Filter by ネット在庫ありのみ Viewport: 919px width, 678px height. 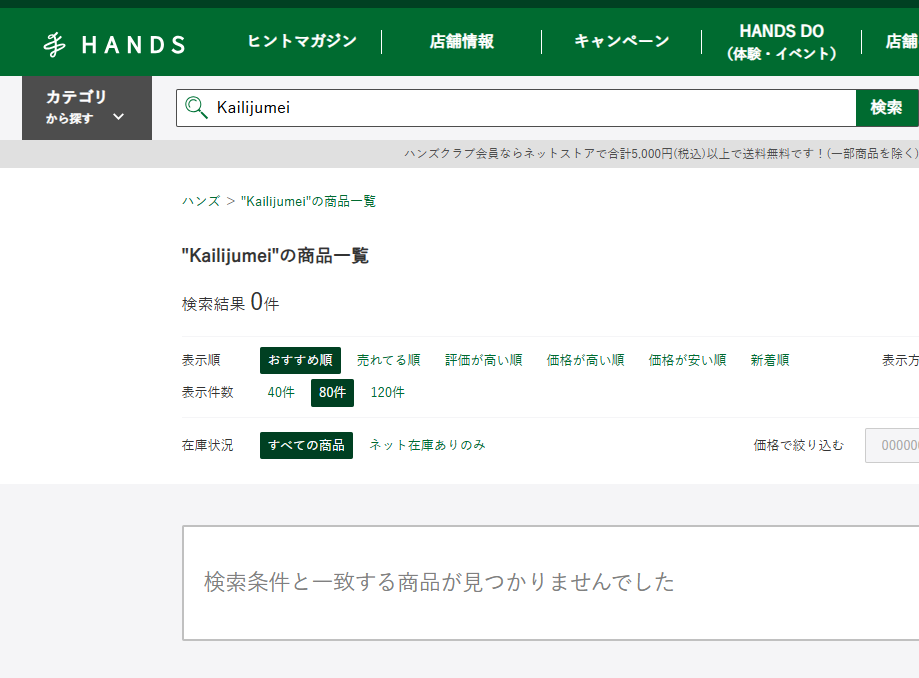click(427, 445)
